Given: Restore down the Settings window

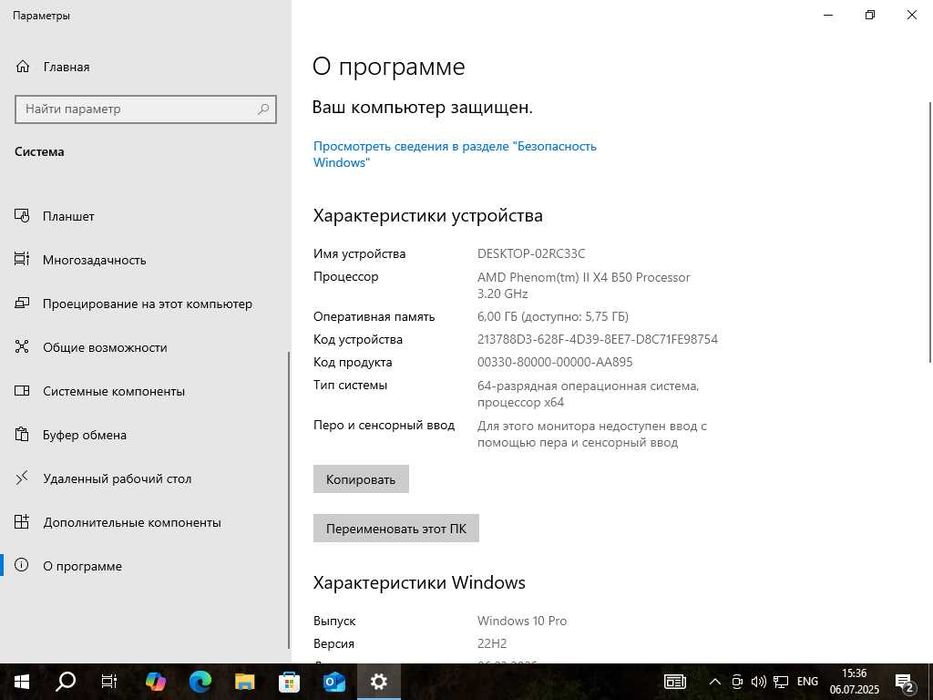Looking at the screenshot, I should [870, 15].
